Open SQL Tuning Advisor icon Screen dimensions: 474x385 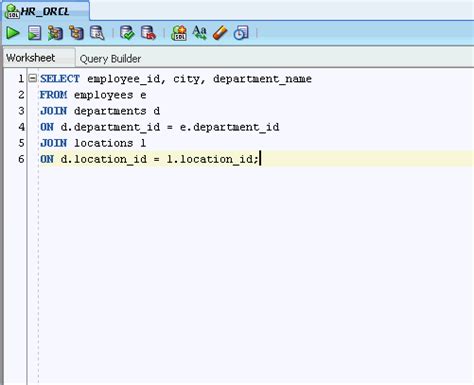(97, 33)
